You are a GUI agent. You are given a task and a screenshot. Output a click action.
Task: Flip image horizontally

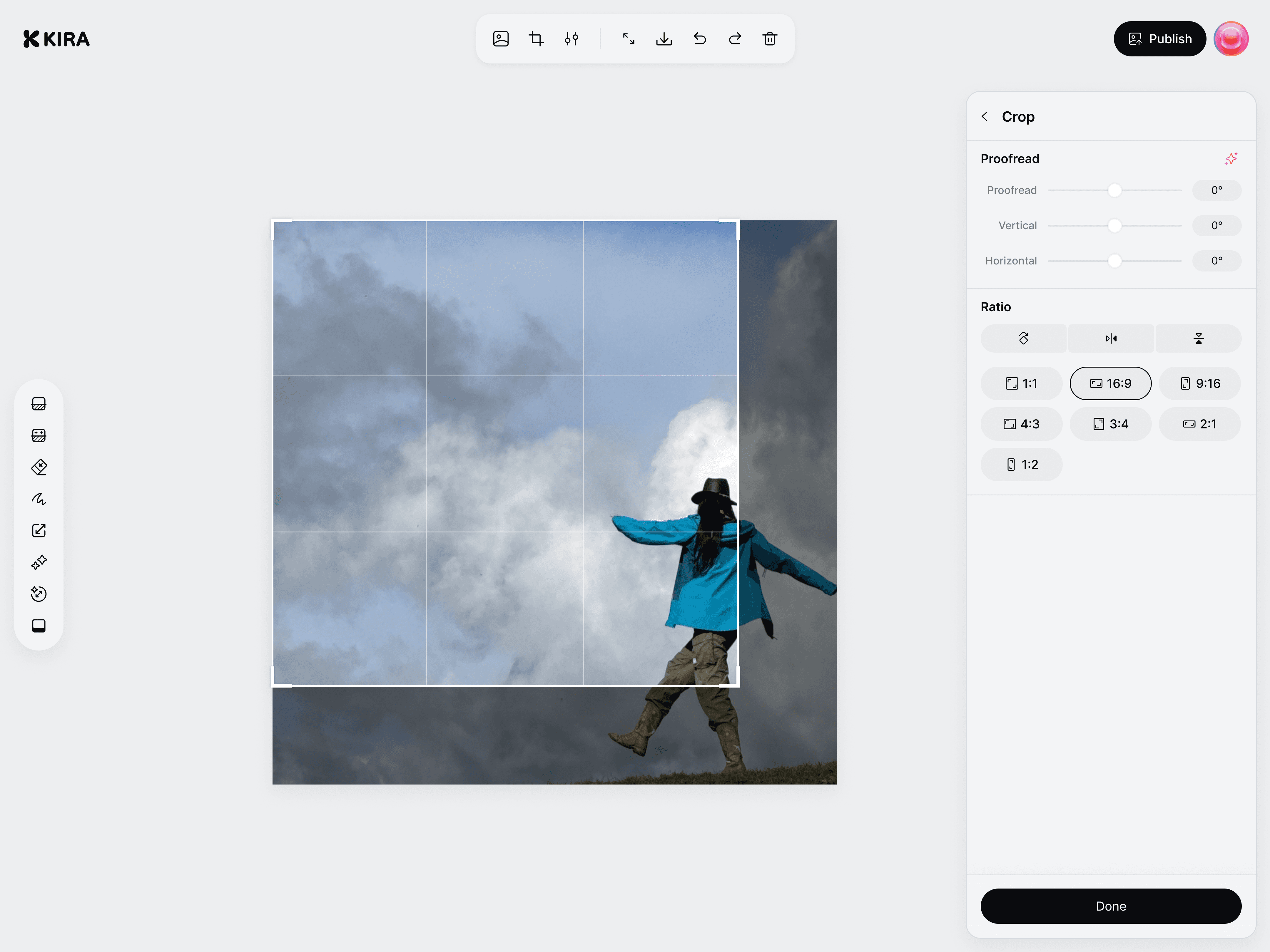[x=1111, y=338]
